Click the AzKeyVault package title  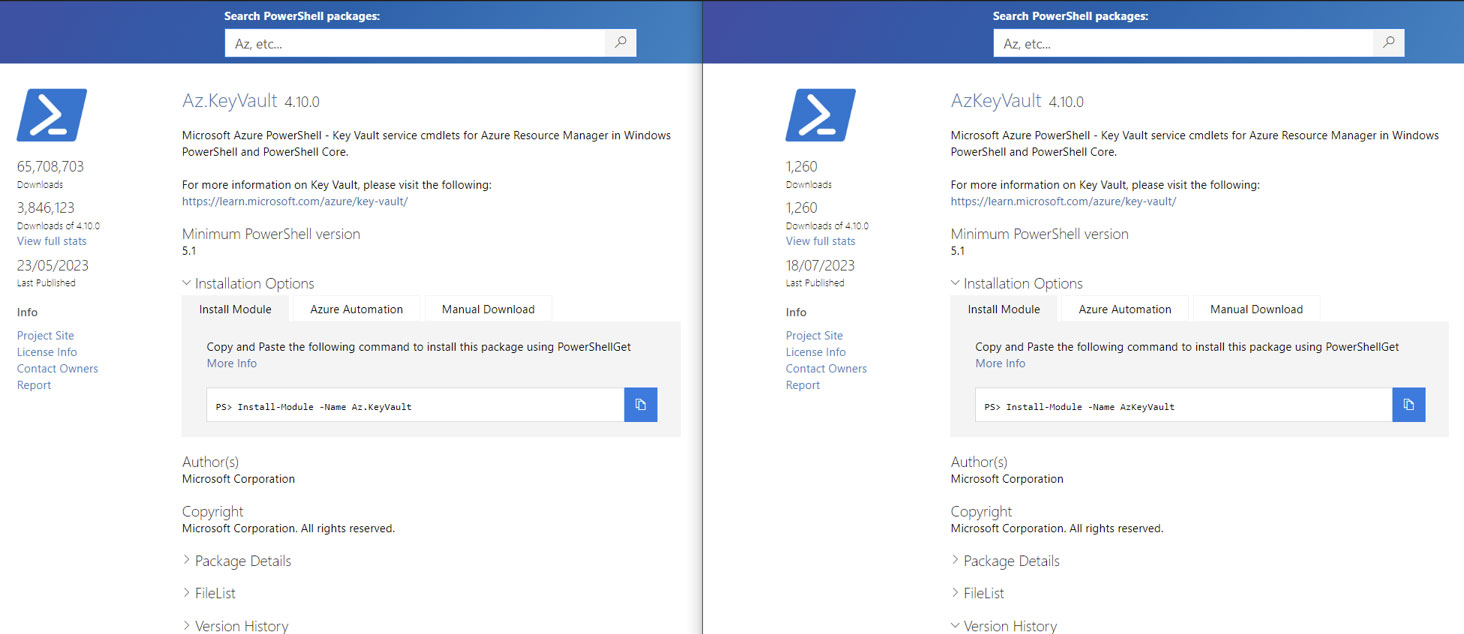point(996,100)
